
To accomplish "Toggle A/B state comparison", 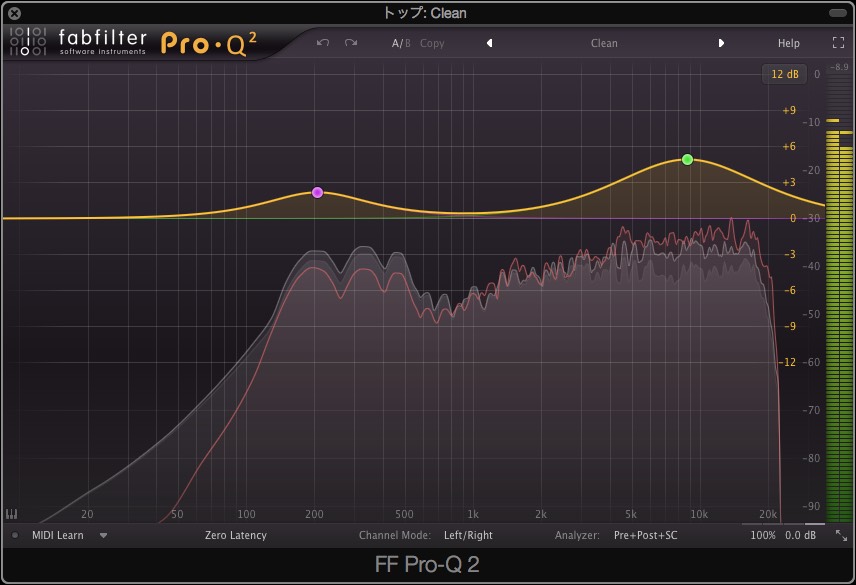I will (x=401, y=43).
